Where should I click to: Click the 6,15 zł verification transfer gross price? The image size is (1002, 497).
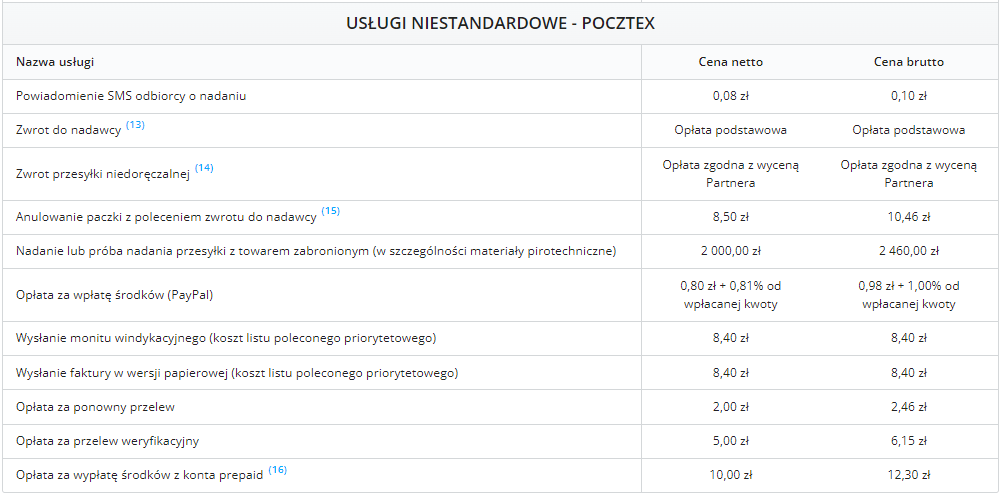(908, 441)
